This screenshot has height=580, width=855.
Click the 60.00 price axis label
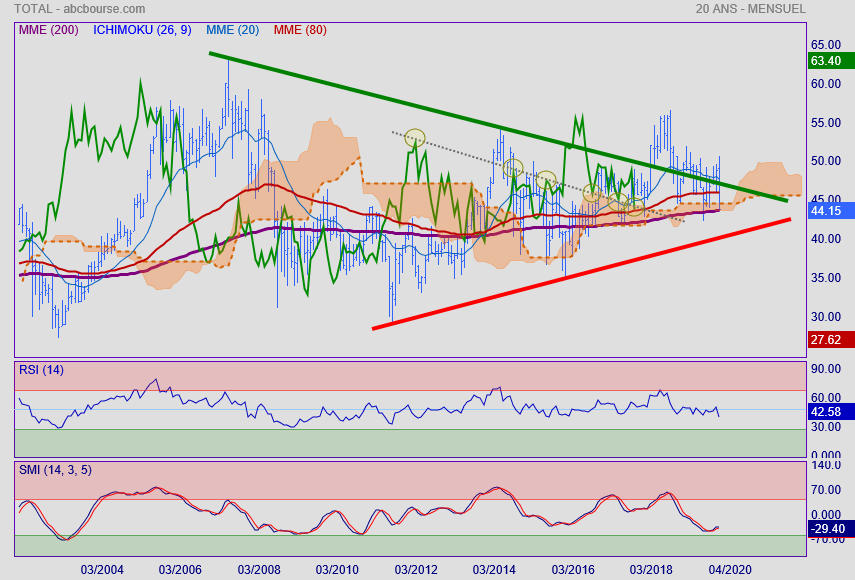coord(826,84)
